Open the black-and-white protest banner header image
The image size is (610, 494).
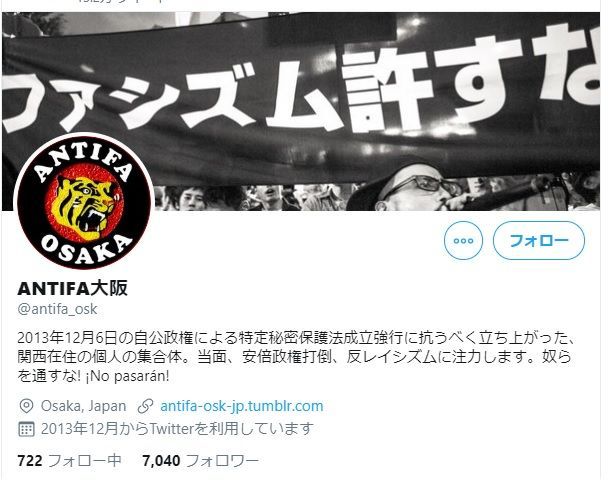(301, 111)
